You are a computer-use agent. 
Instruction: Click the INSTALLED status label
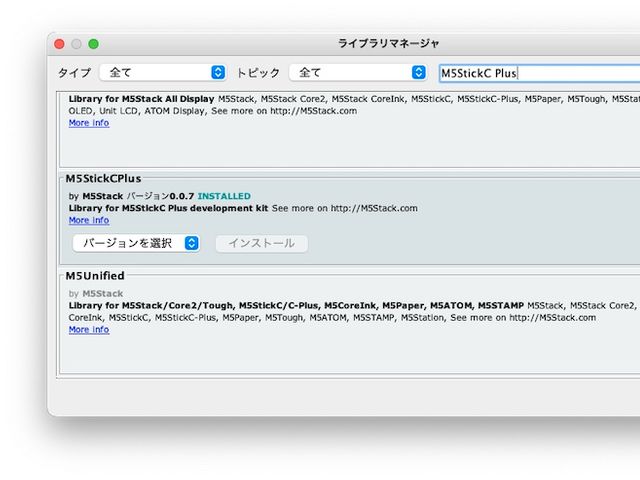pos(224,196)
